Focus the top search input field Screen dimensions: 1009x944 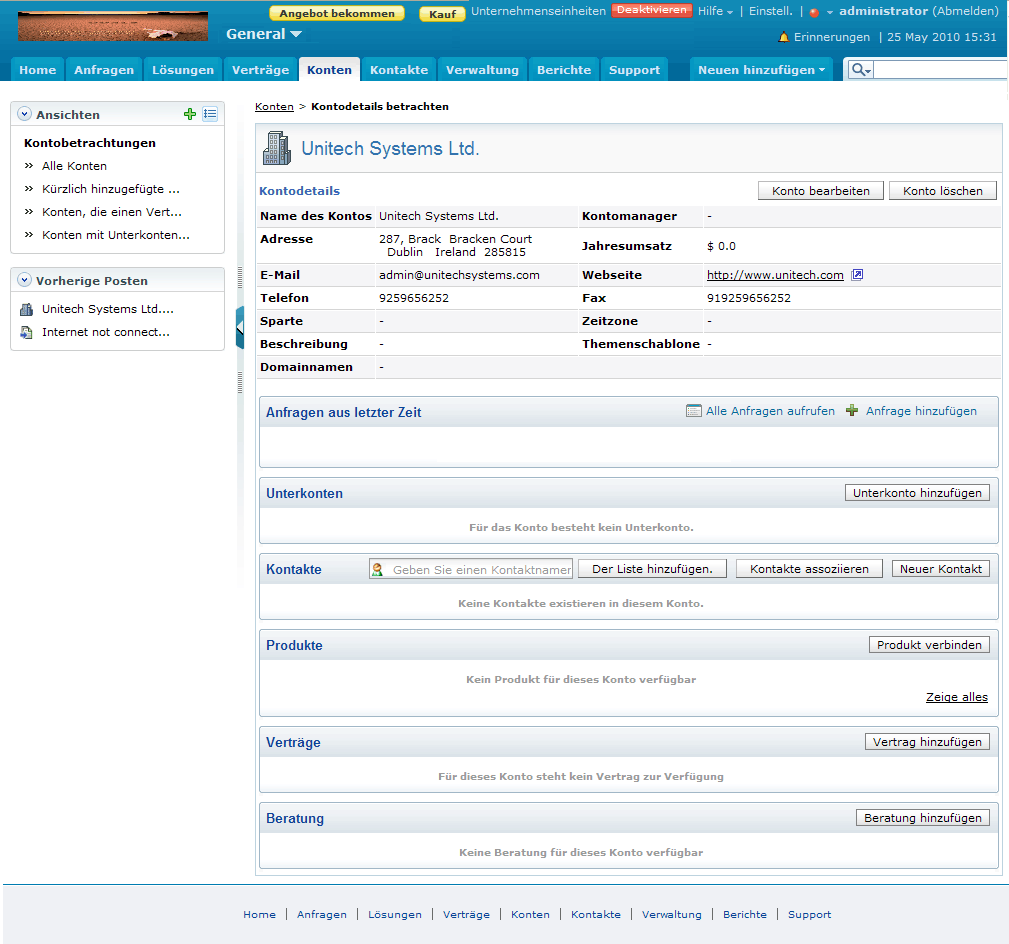pos(941,69)
